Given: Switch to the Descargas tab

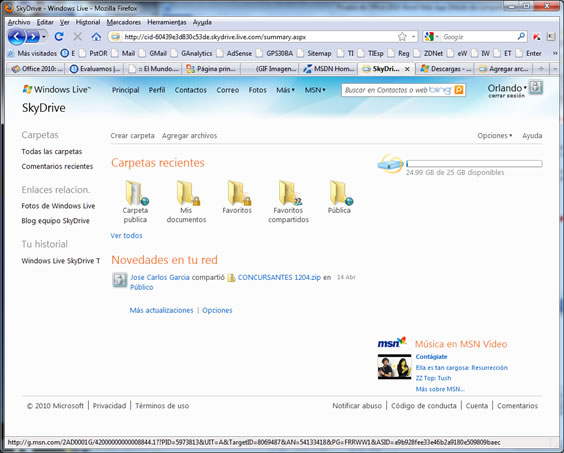Looking at the screenshot, I should coord(445,68).
